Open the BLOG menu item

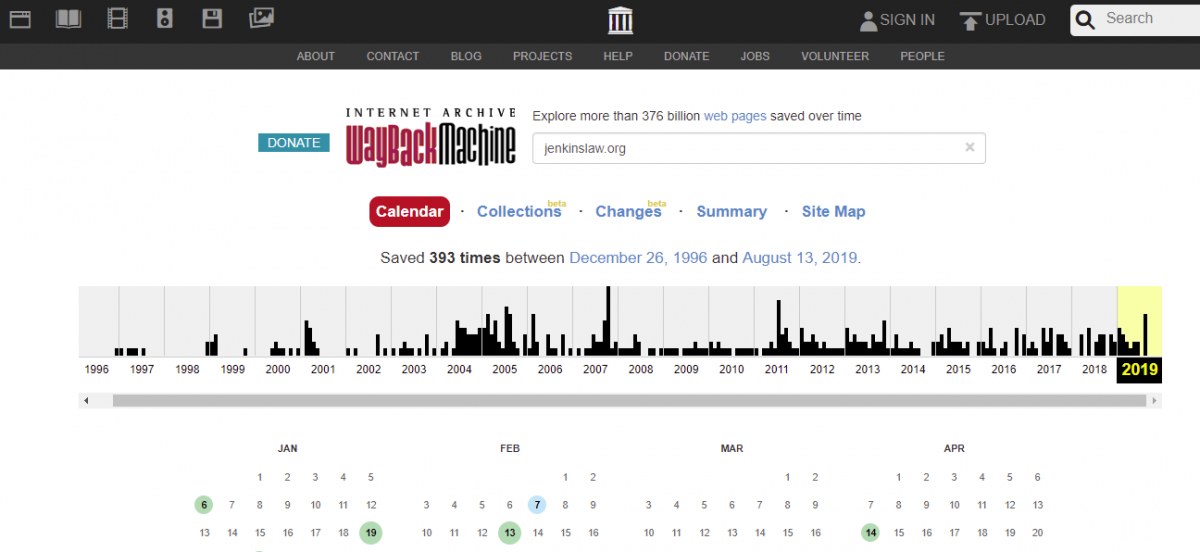coord(466,56)
